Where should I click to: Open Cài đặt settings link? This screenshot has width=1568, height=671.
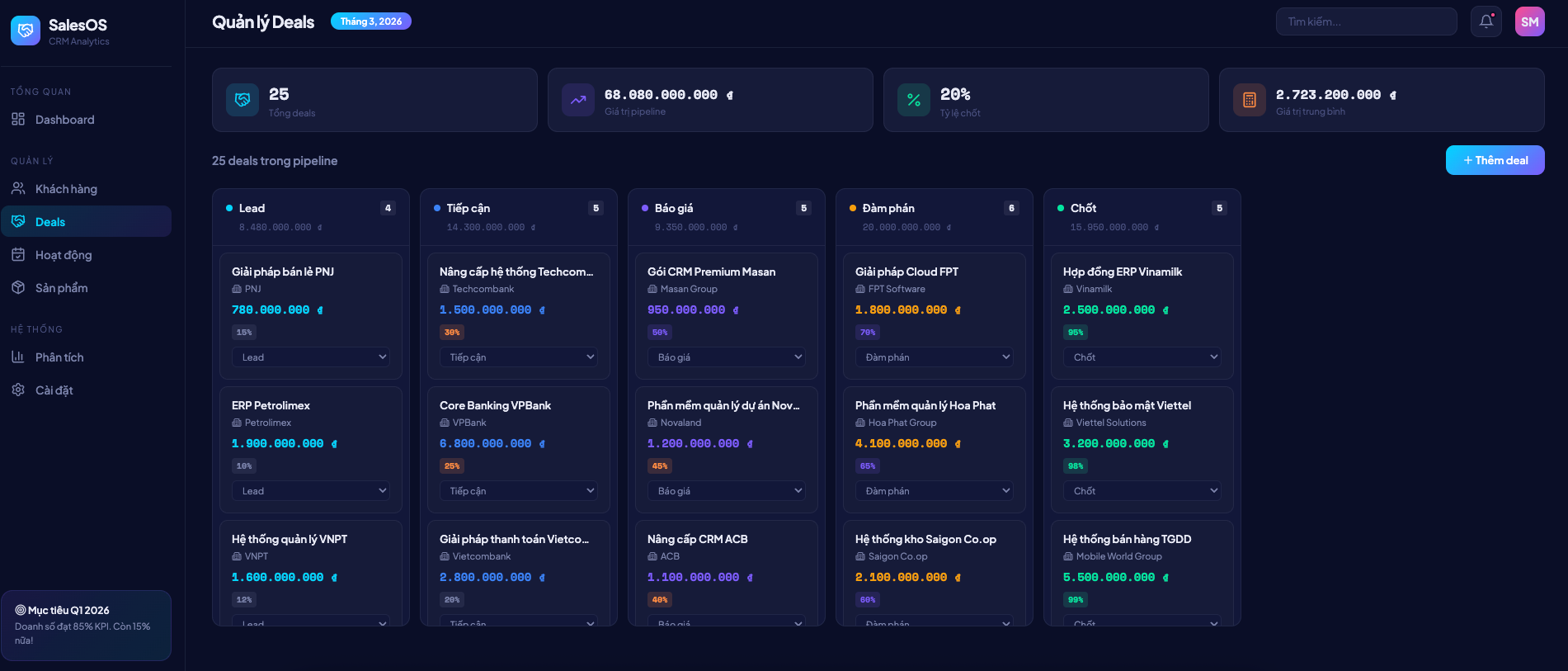coord(86,390)
